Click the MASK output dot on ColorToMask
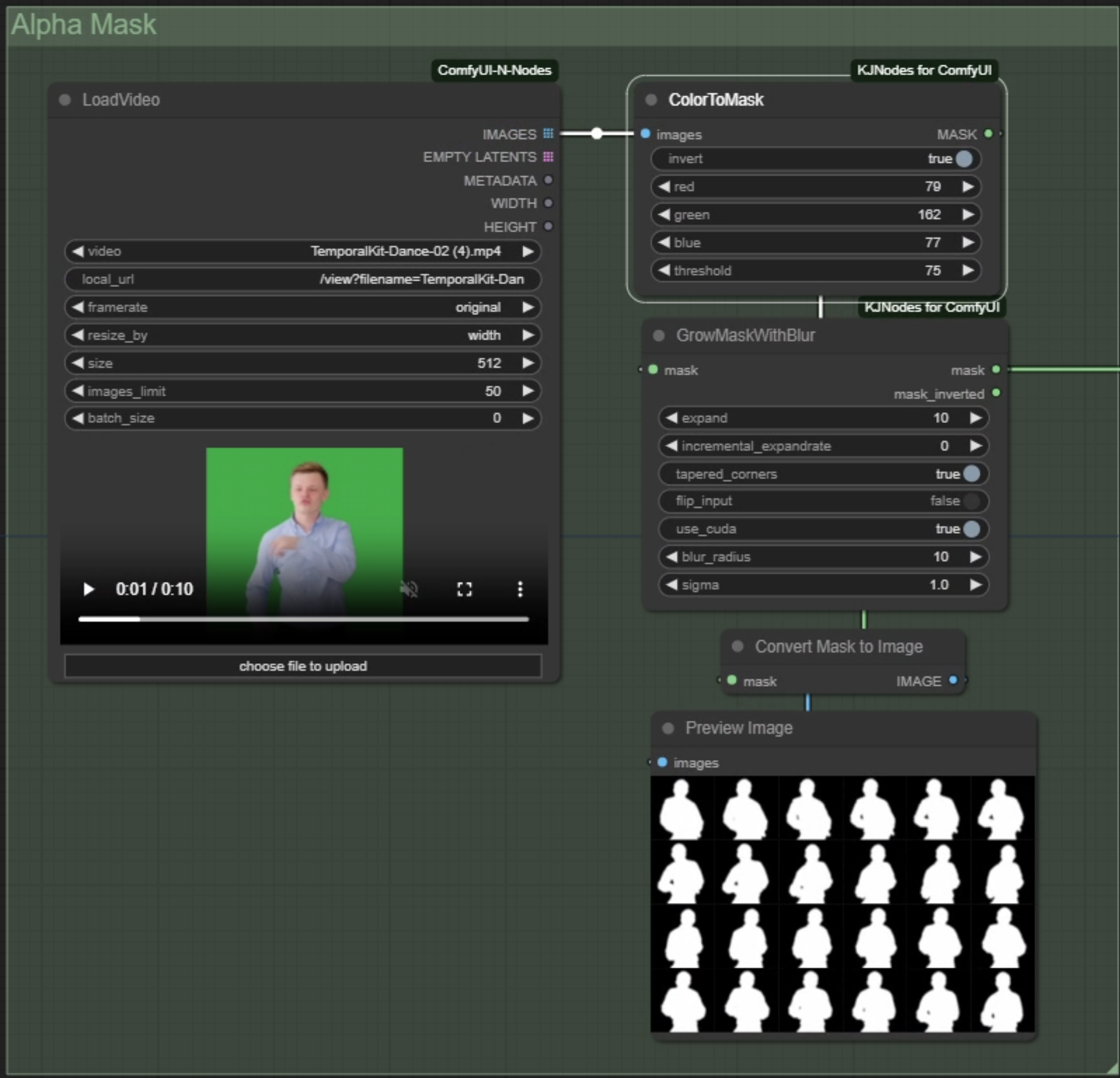This screenshot has width=1120, height=1078. (988, 134)
